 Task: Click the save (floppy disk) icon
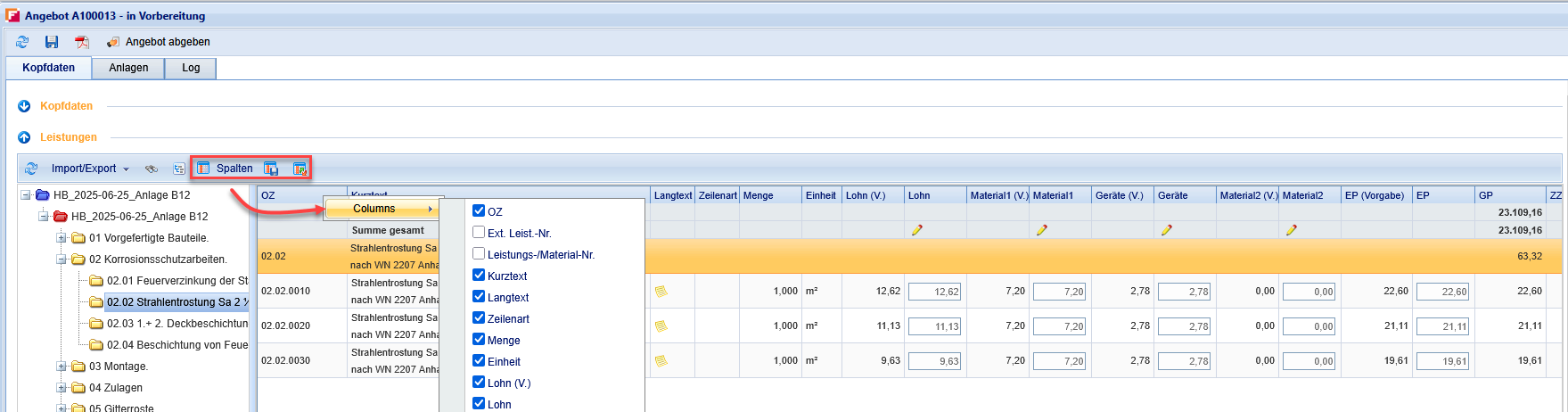[x=52, y=42]
